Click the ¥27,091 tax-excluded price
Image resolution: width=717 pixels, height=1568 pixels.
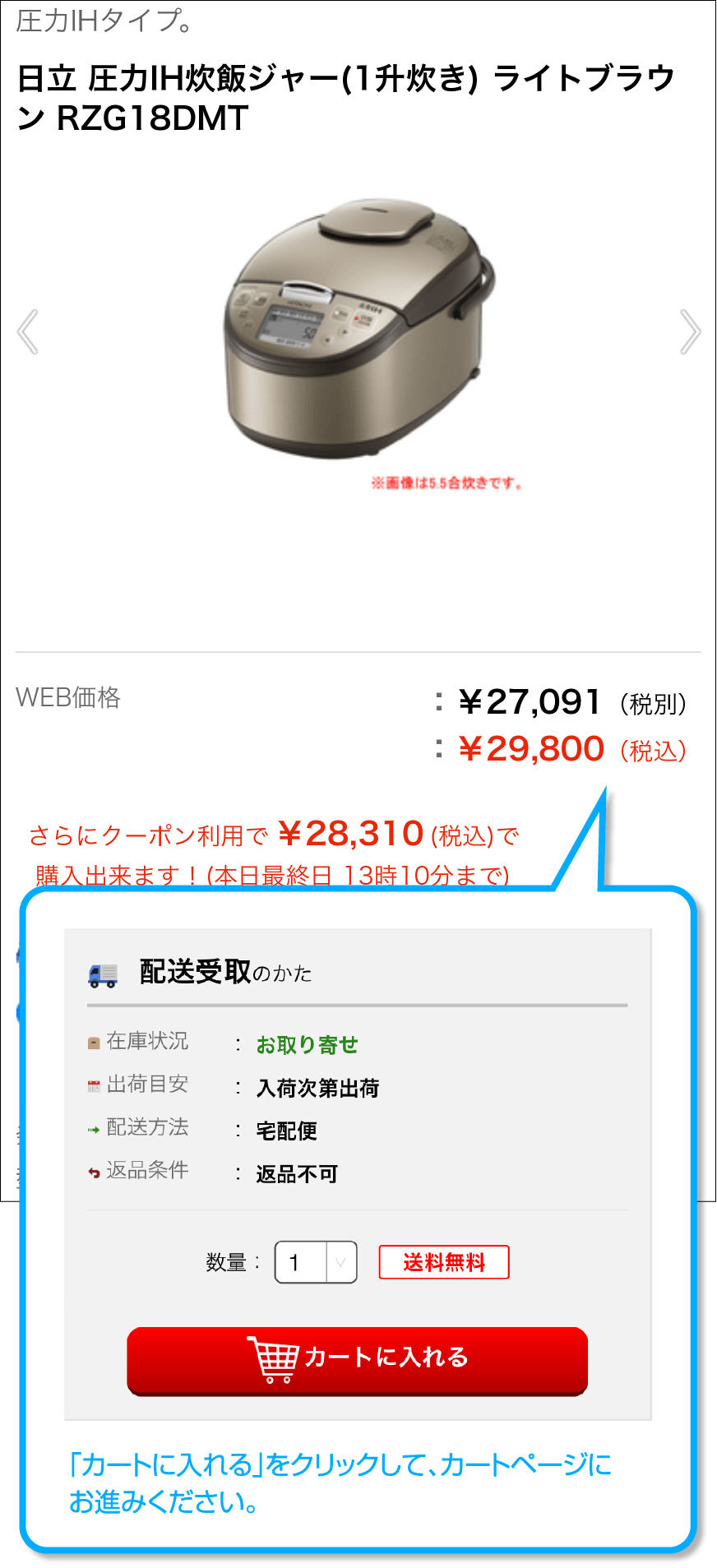[x=530, y=702]
